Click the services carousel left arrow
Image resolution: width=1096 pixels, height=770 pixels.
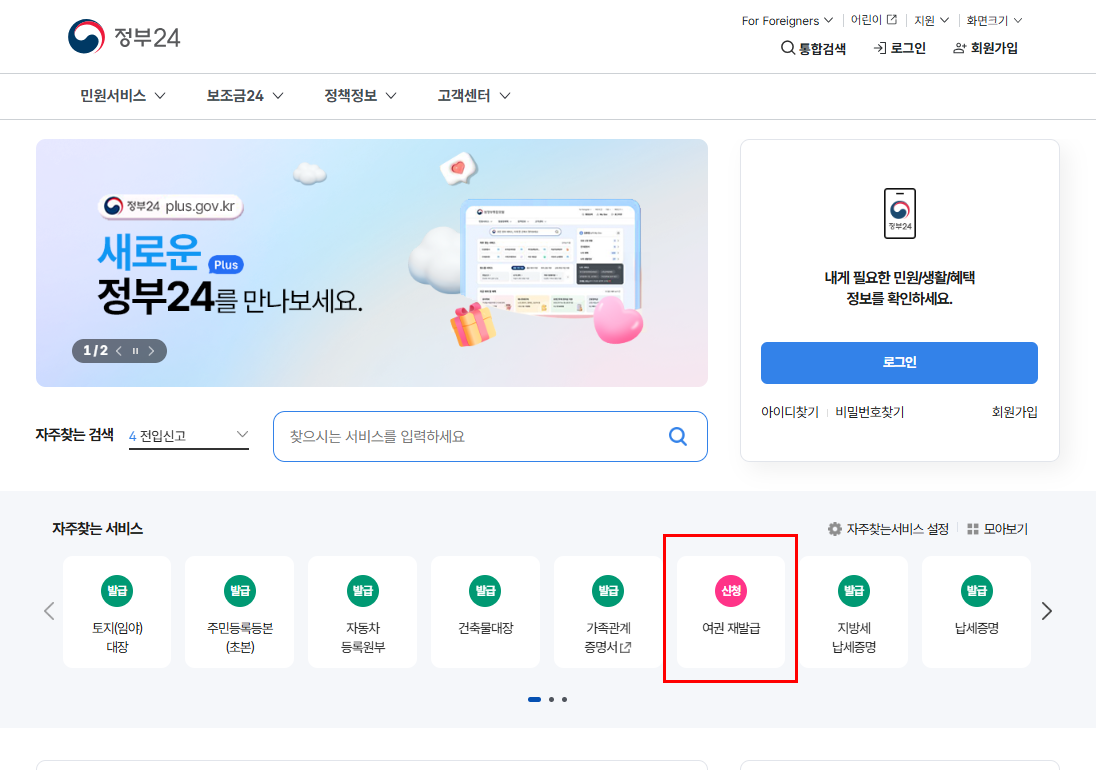point(49,611)
